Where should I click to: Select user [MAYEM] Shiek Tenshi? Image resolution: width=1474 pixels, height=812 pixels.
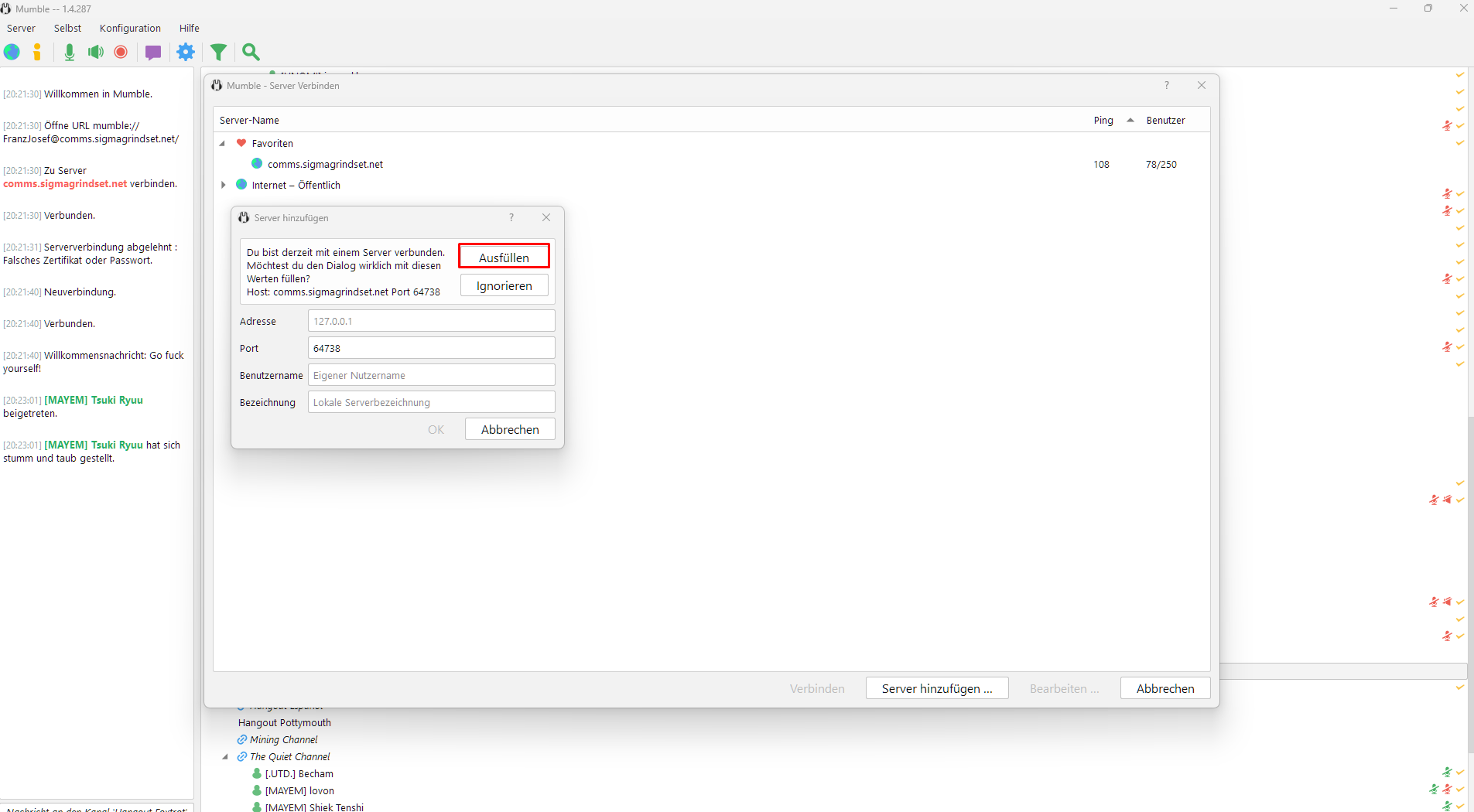(314, 807)
